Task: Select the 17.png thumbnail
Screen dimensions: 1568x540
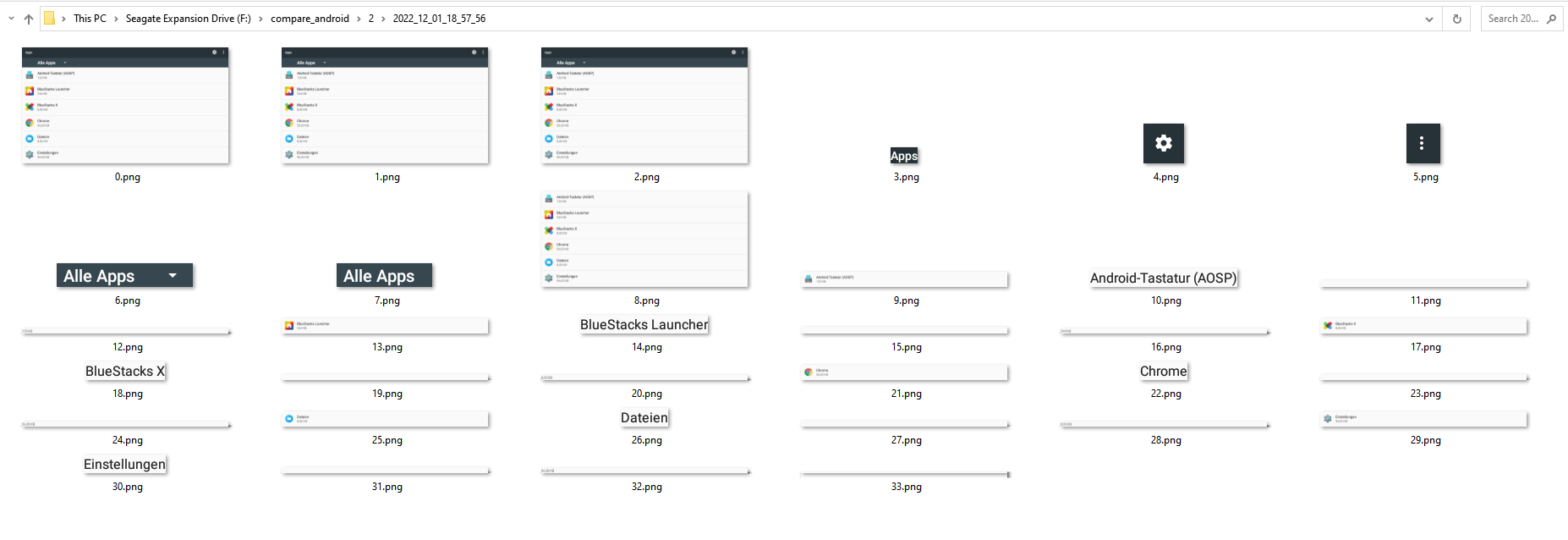Action: tap(1423, 326)
